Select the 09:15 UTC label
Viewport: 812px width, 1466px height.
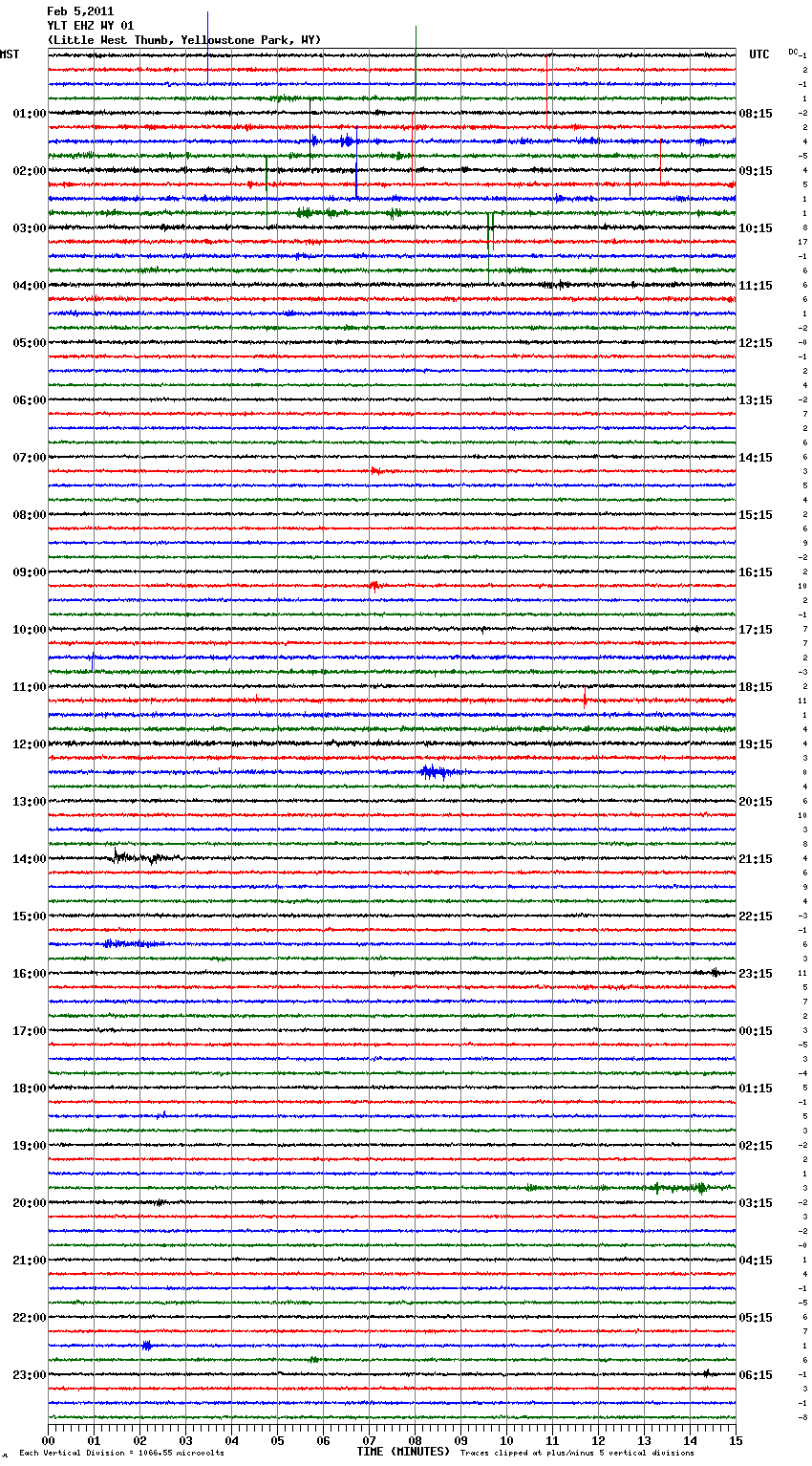click(x=756, y=171)
